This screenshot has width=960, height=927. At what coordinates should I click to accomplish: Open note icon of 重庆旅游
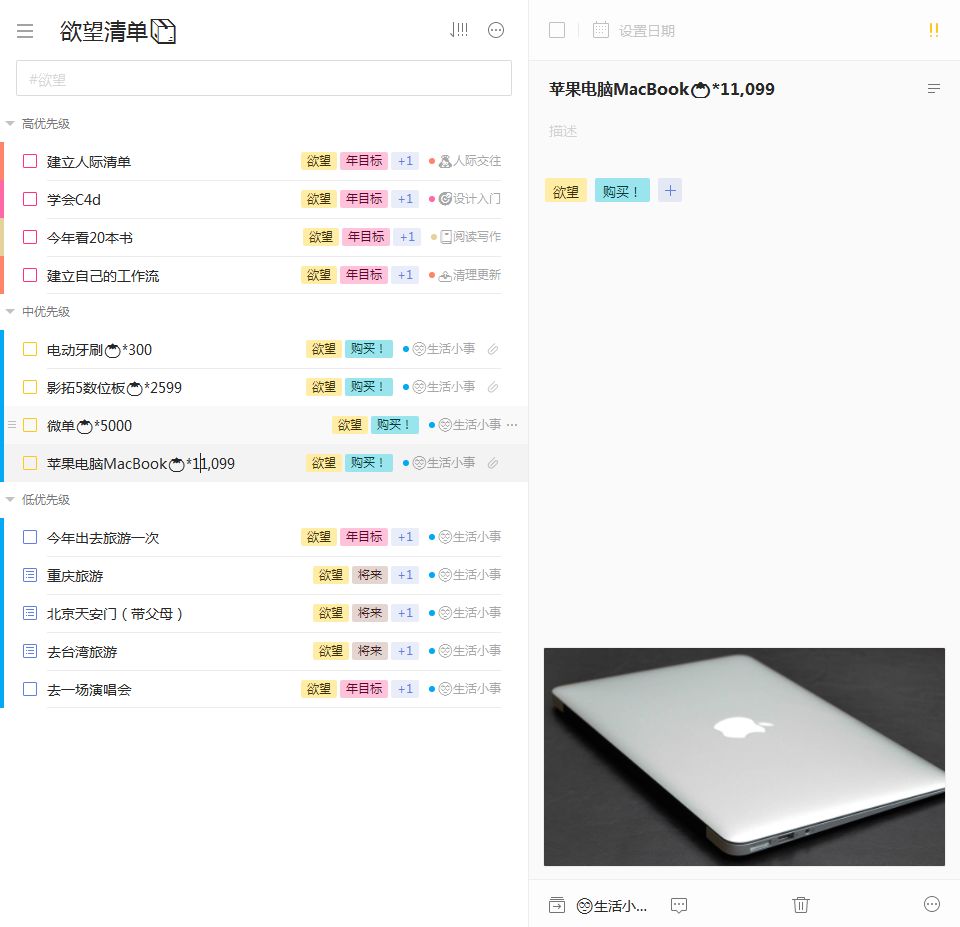point(29,575)
